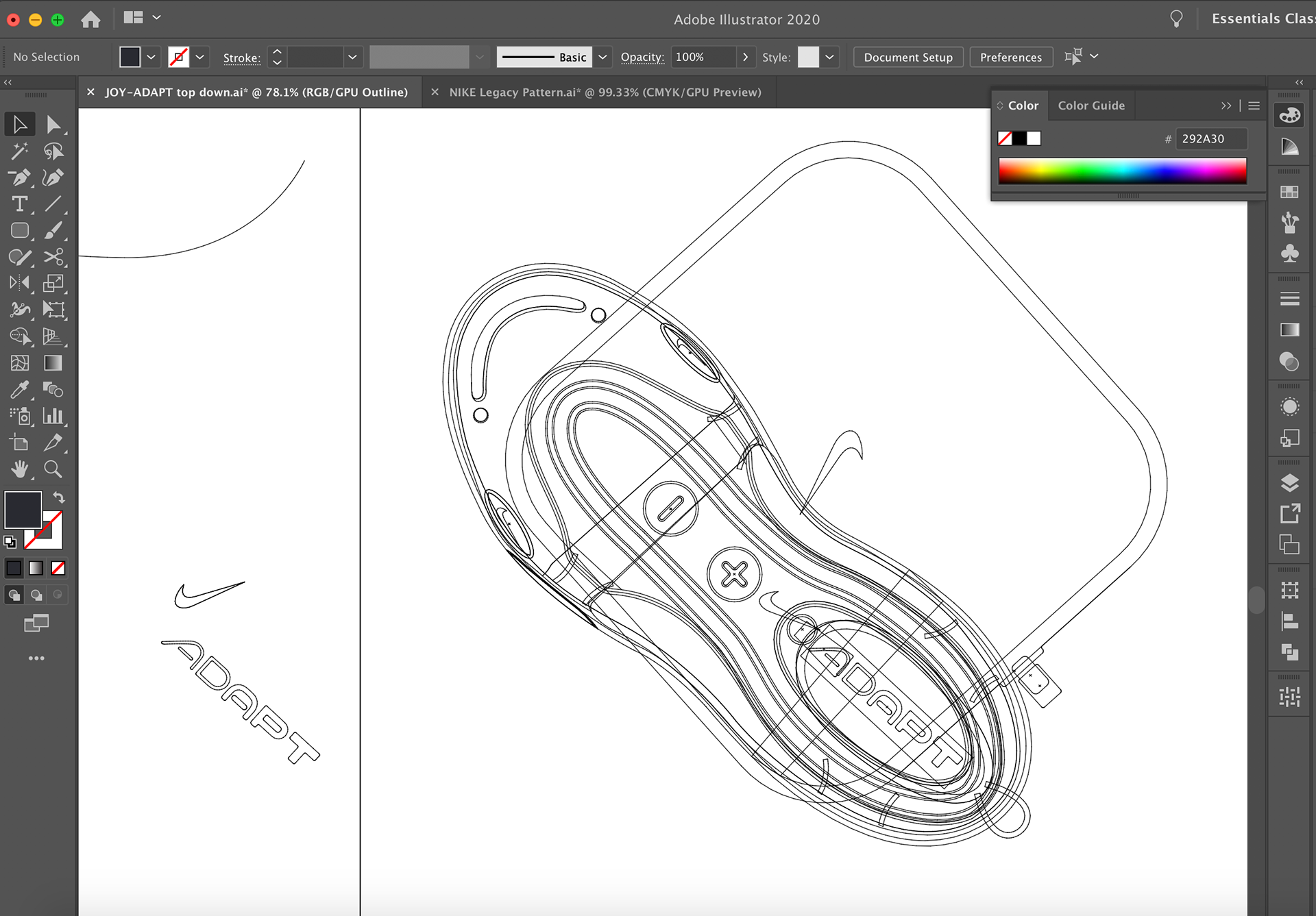Set paint mode to None

click(58, 568)
